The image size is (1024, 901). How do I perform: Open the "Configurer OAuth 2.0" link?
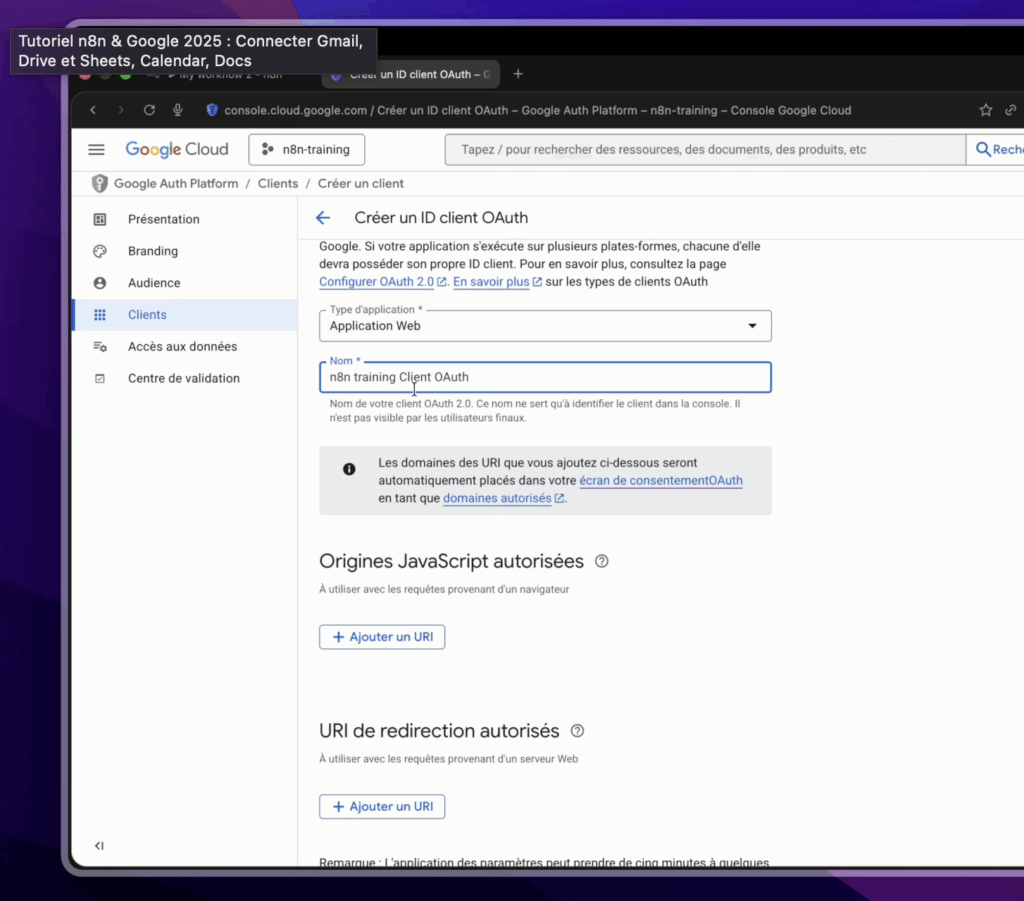(x=375, y=282)
